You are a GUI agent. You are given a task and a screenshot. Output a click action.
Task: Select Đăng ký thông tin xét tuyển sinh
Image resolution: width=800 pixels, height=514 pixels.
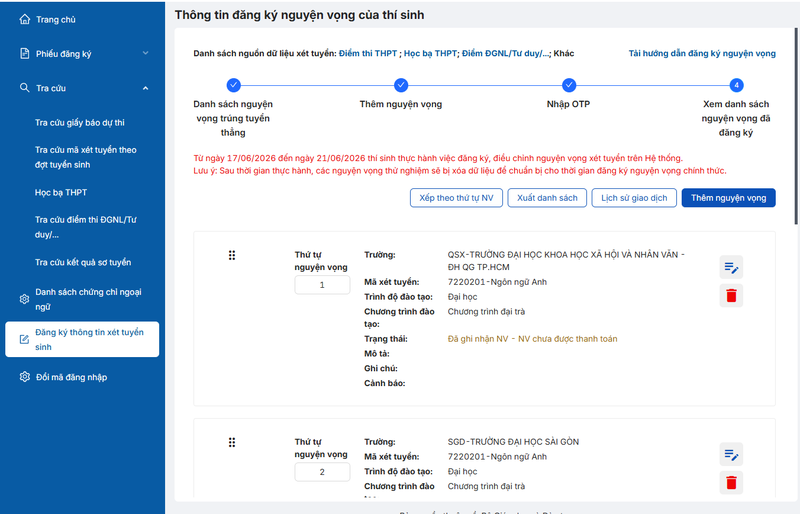(x=82, y=339)
